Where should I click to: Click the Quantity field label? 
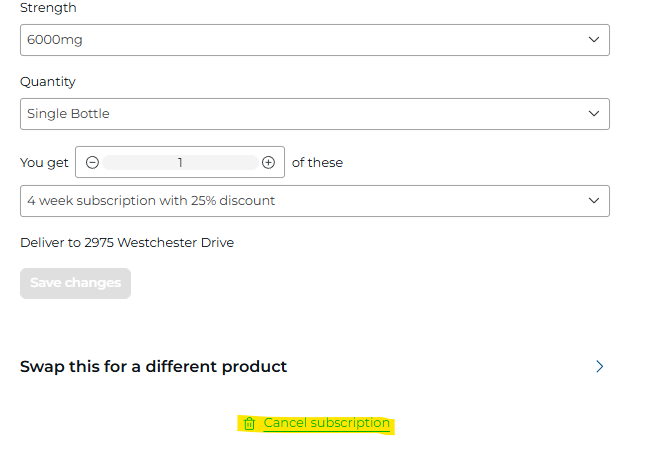point(48,82)
